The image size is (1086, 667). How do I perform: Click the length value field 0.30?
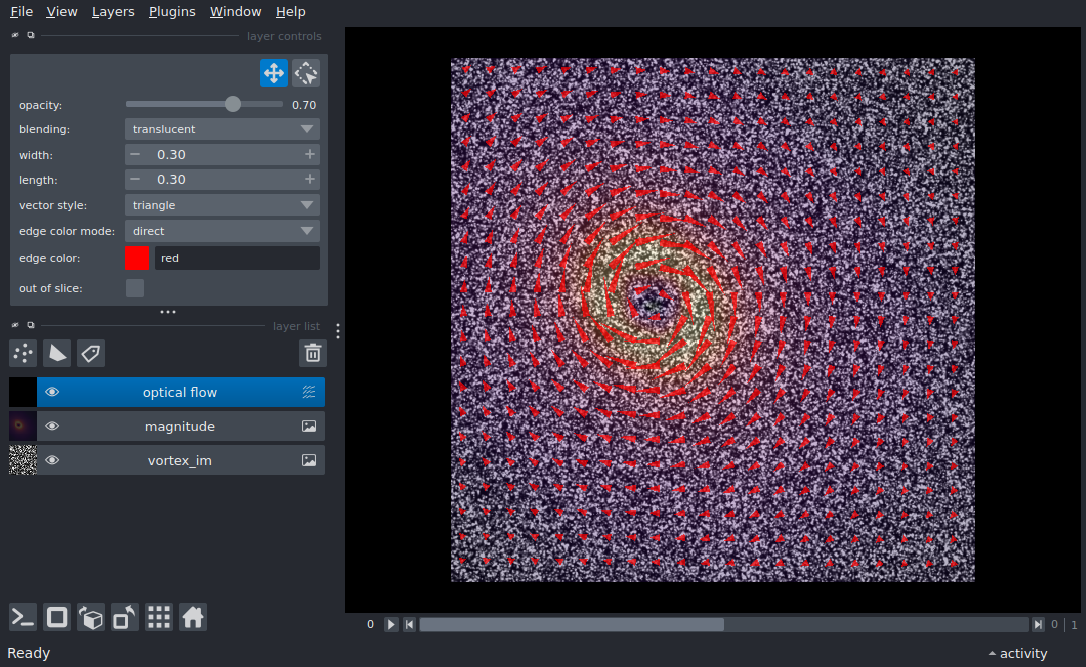[x=222, y=179]
